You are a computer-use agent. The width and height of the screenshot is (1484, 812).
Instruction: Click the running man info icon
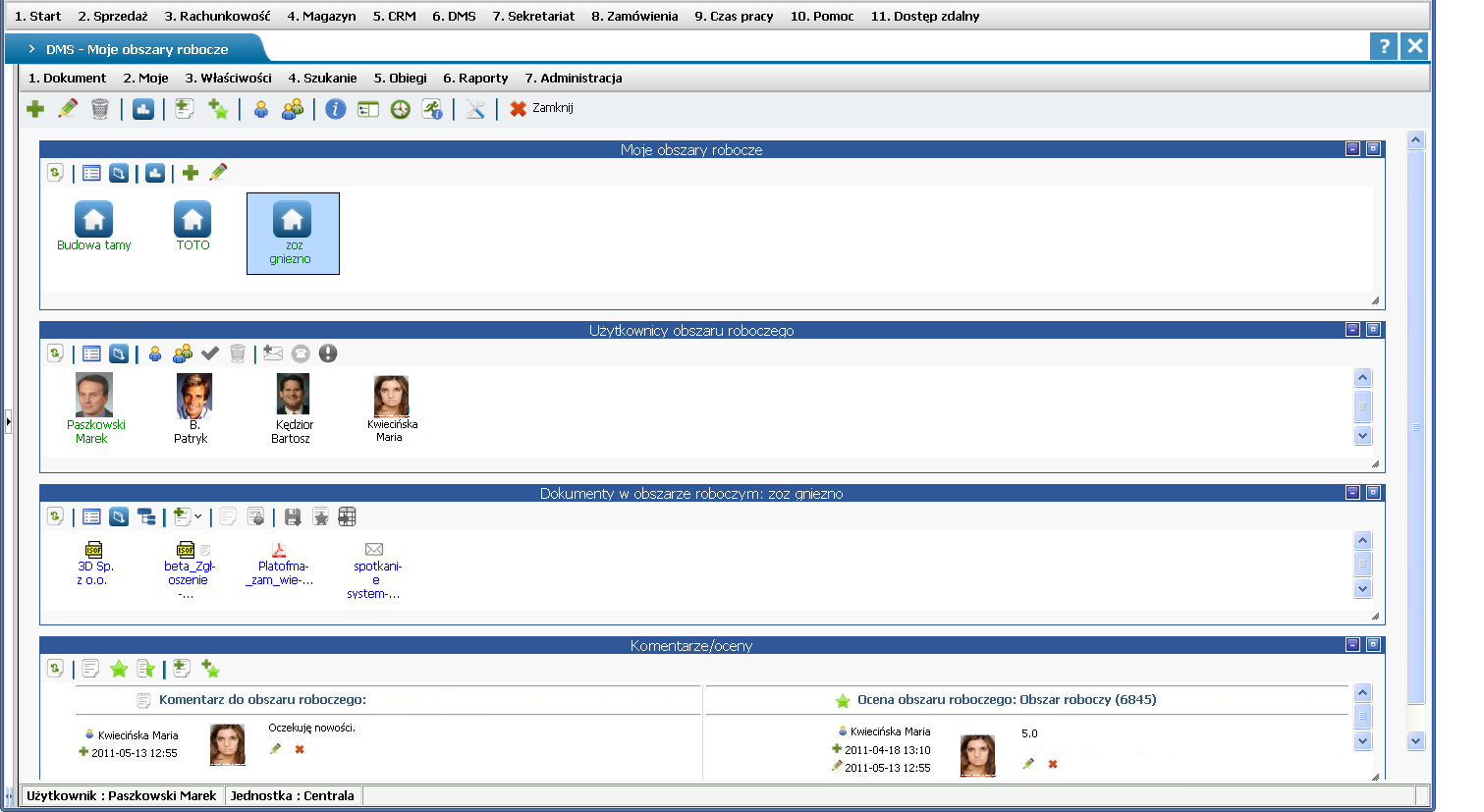click(432, 109)
